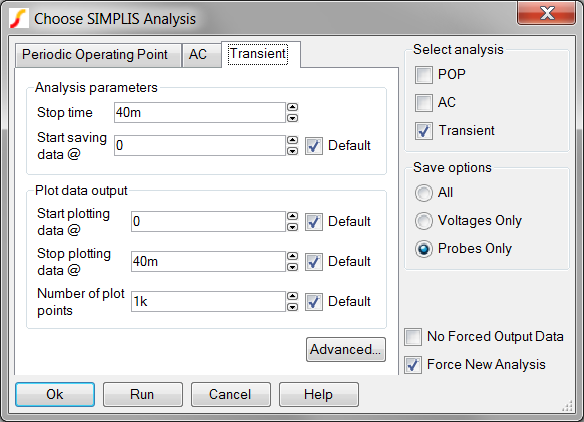Click the SIMPLIS logo icon in title bar
The width and height of the screenshot is (584, 422).
point(19,18)
